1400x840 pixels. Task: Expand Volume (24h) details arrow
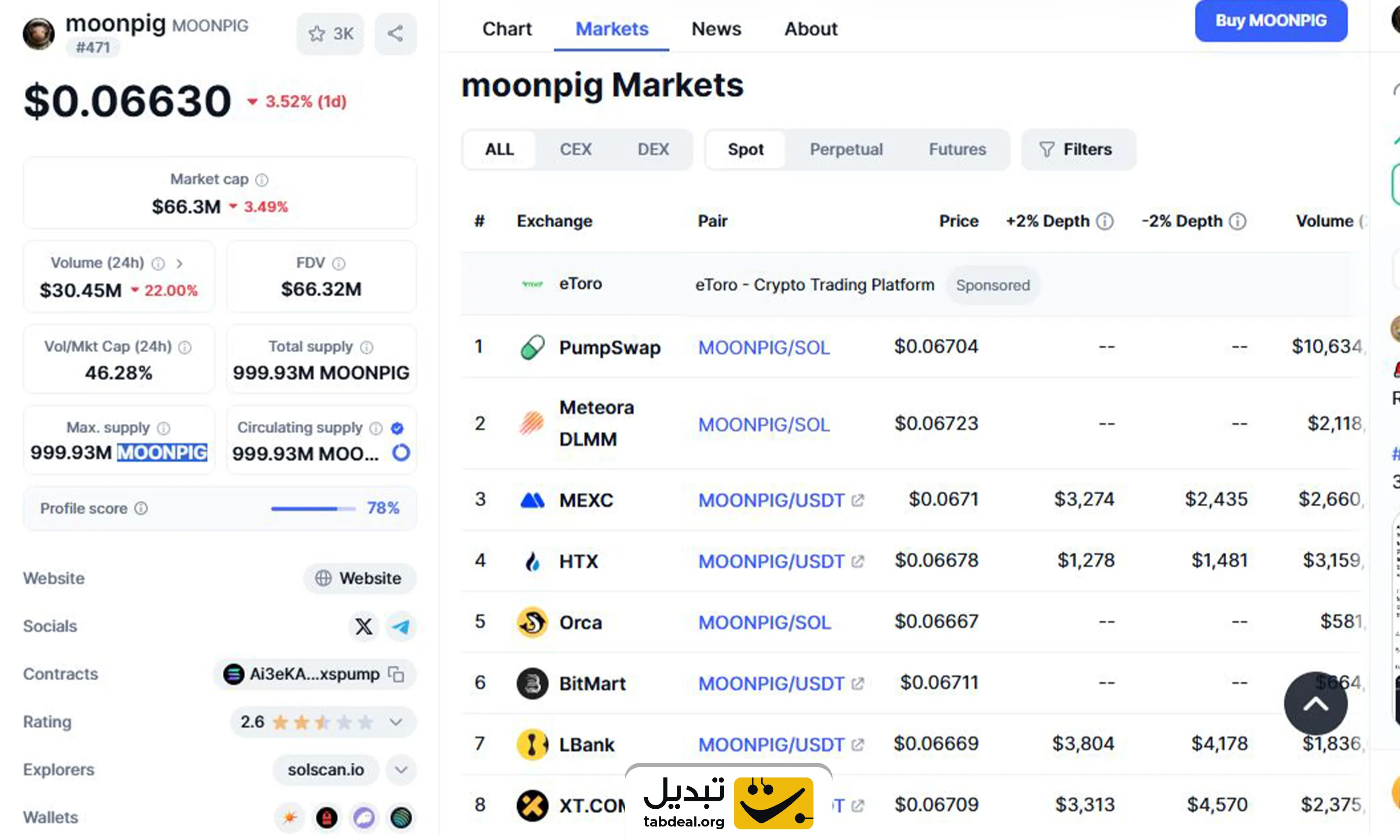pyautogui.click(x=179, y=264)
